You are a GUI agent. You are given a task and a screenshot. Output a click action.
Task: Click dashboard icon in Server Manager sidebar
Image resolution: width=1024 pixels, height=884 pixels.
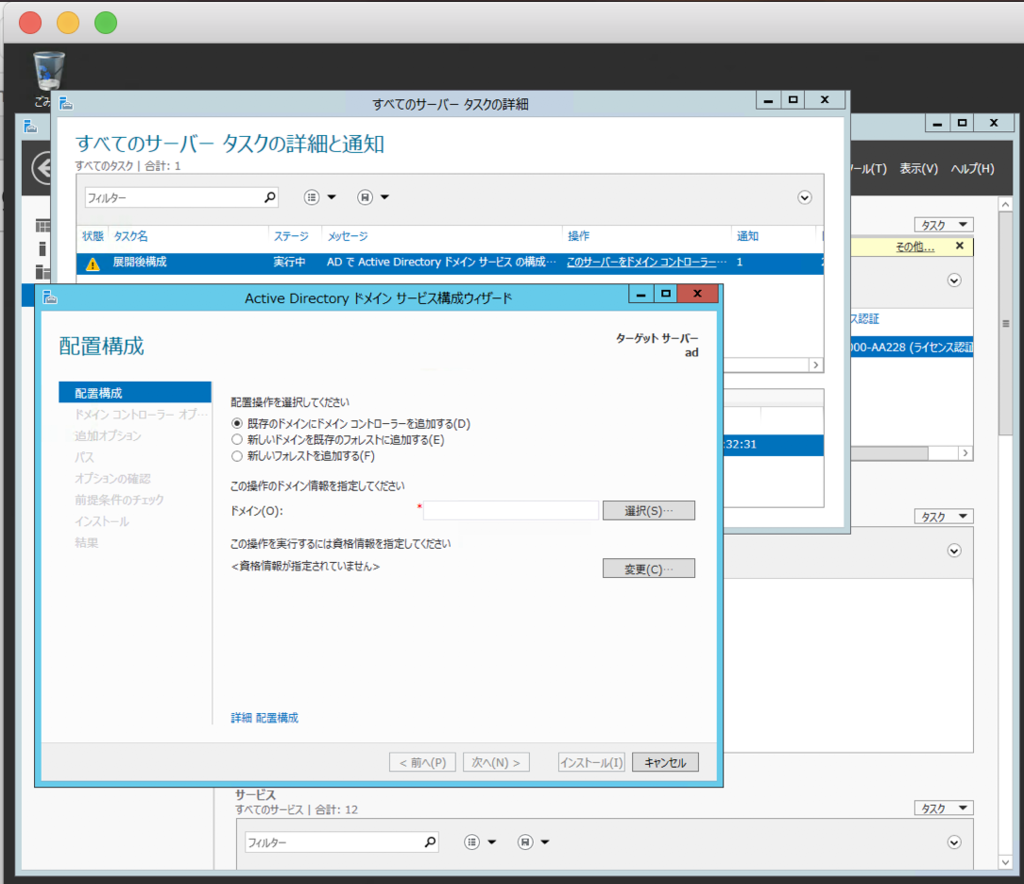coord(42,226)
